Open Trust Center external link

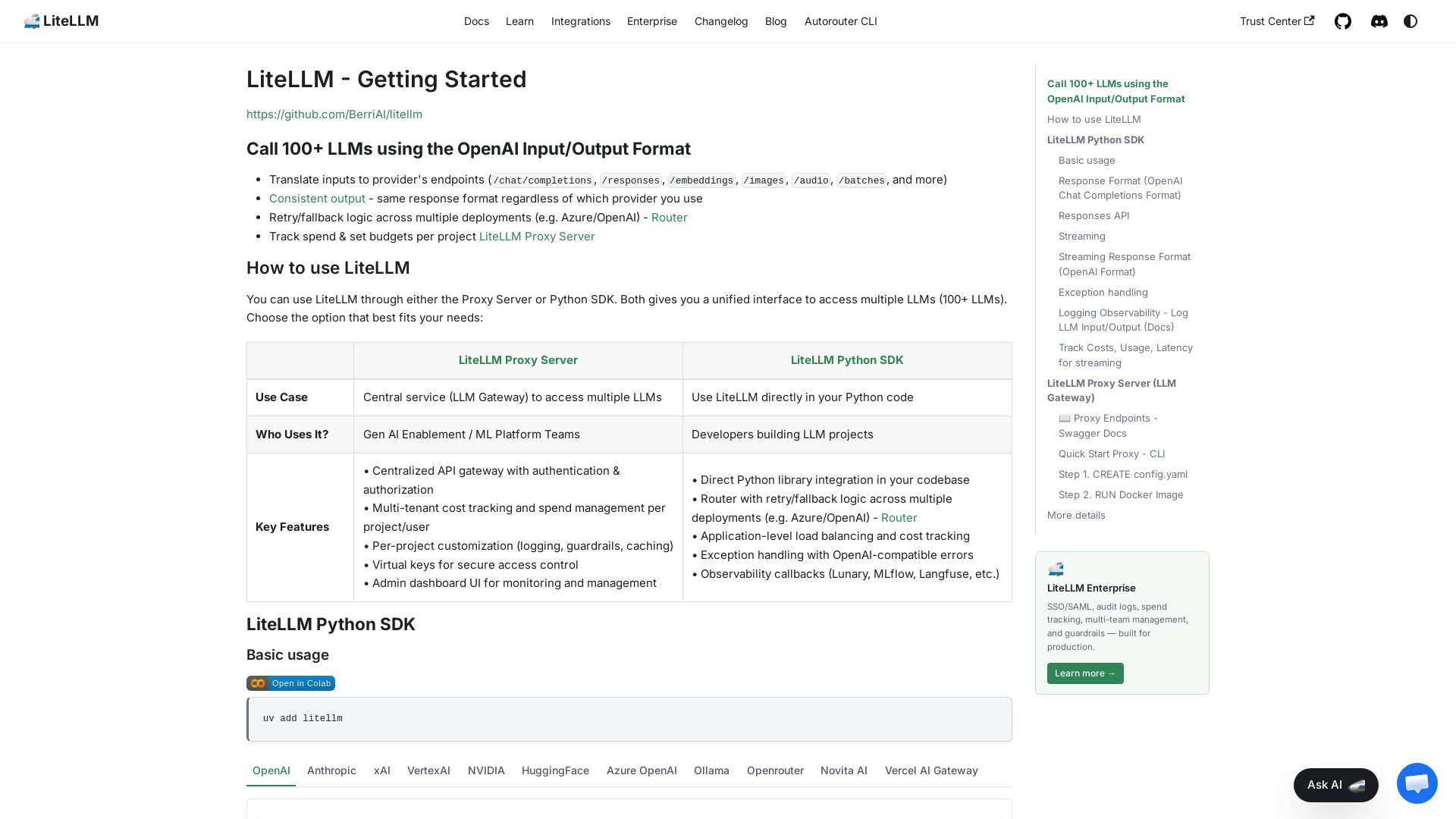(x=1277, y=21)
